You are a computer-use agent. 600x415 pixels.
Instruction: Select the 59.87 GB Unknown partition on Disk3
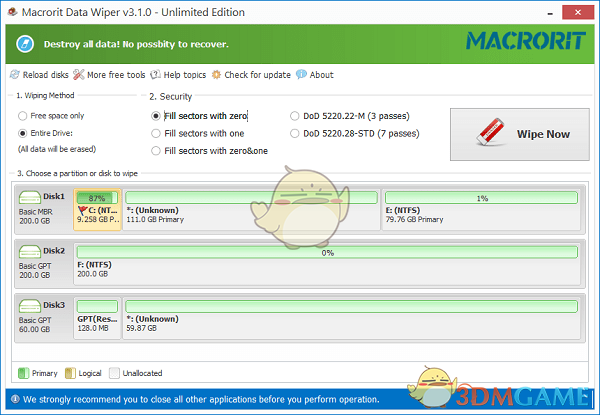(x=351, y=318)
